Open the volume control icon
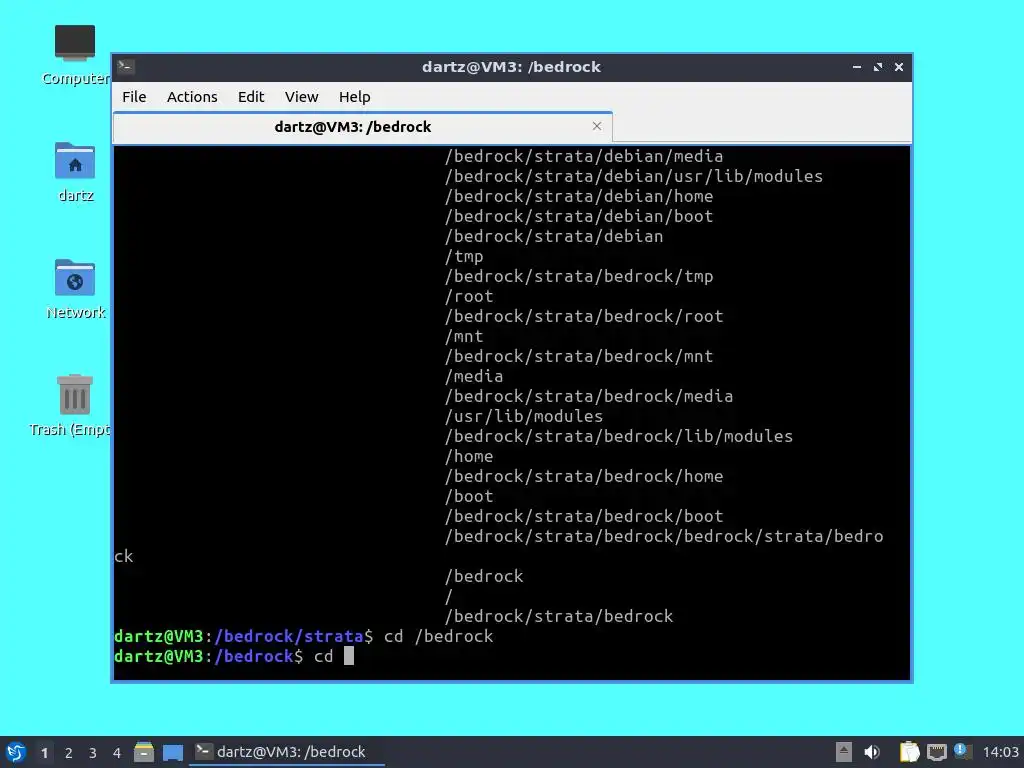 pyautogui.click(x=872, y=752)
